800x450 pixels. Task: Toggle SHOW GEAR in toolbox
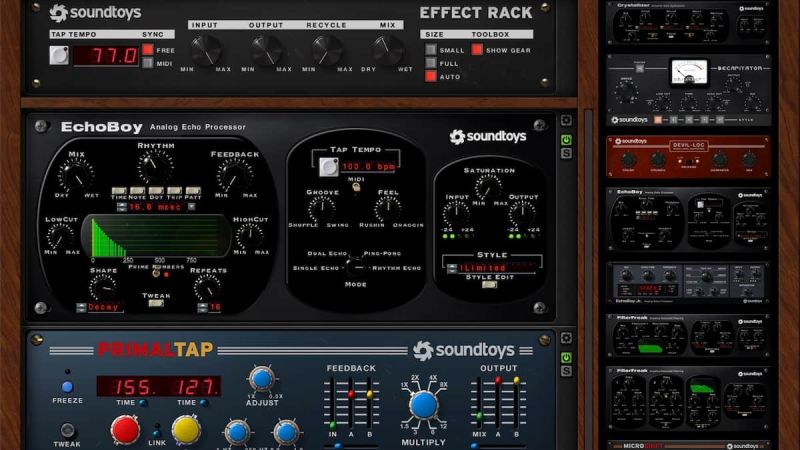pyautogui.click(x=477, y=49)
